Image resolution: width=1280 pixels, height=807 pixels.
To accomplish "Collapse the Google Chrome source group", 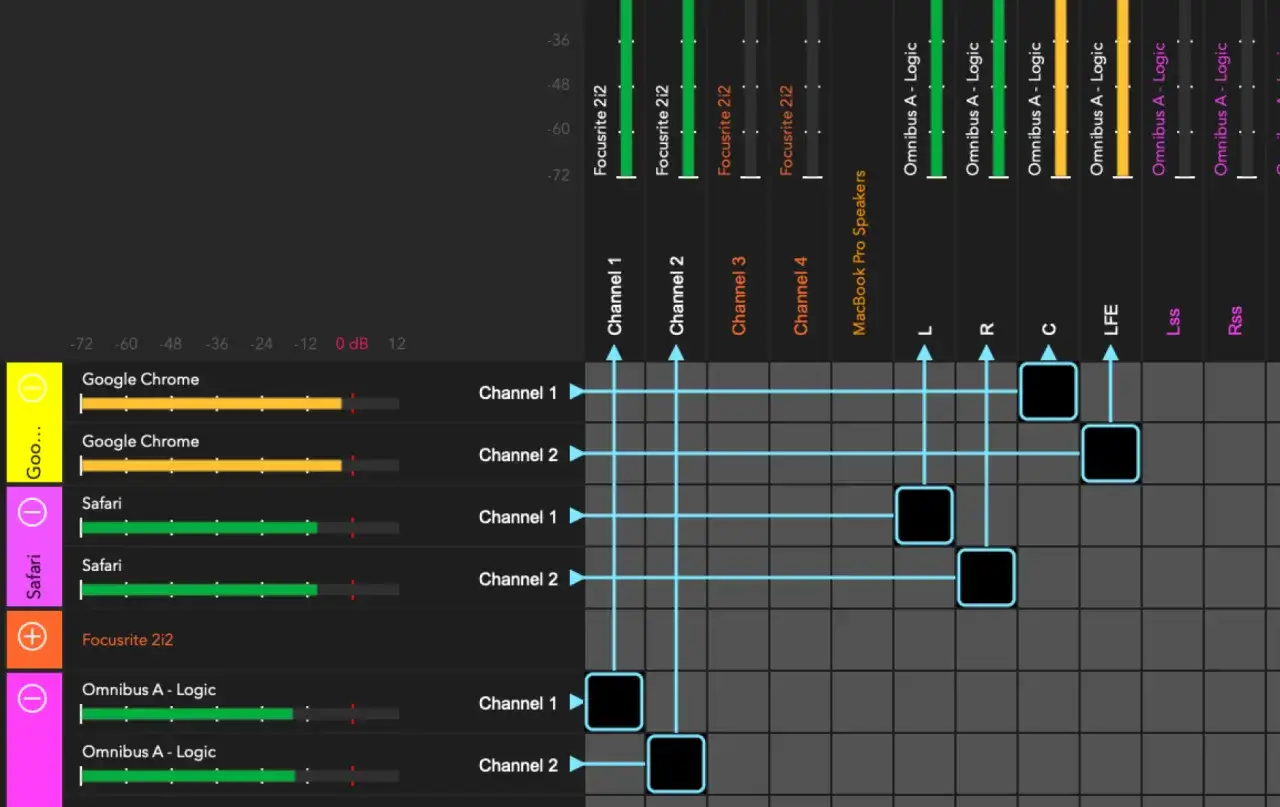I will coord(33,388).
